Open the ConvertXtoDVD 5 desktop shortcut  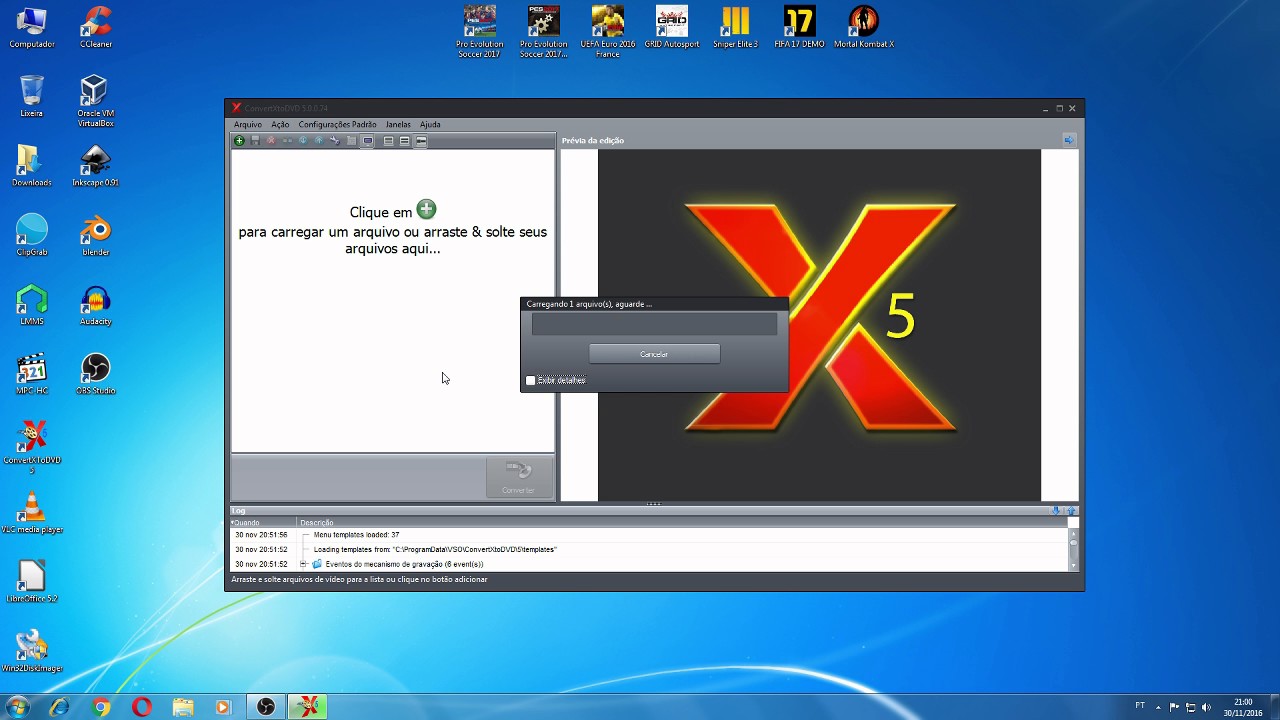32,446
